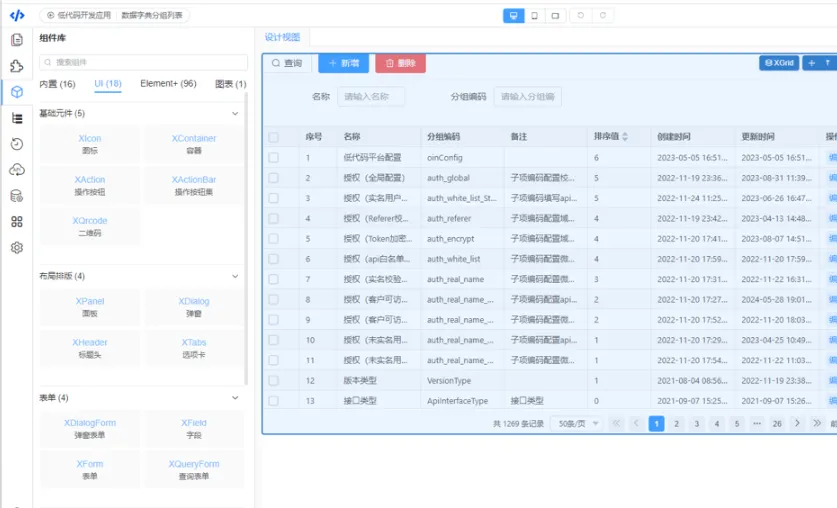Switch to desktop preview mode icon
Image resolution: width=837 pixels, height=508 pixels.
pos(514,15)
